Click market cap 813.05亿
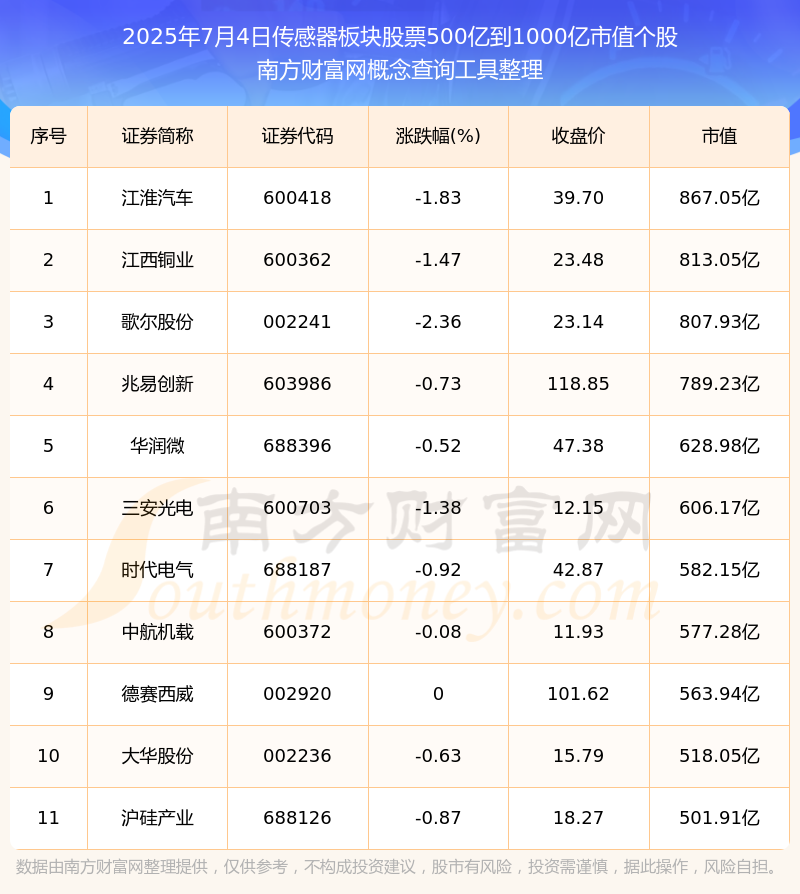The image size is (800, 894). click(719, 260)
